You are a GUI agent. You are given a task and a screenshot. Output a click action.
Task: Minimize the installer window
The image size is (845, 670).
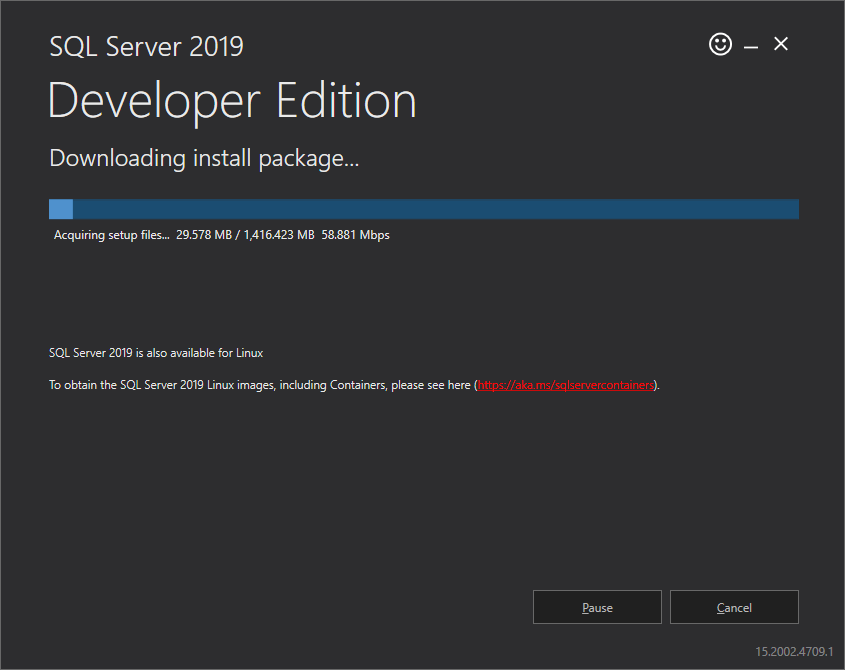[x=750, y=44]
